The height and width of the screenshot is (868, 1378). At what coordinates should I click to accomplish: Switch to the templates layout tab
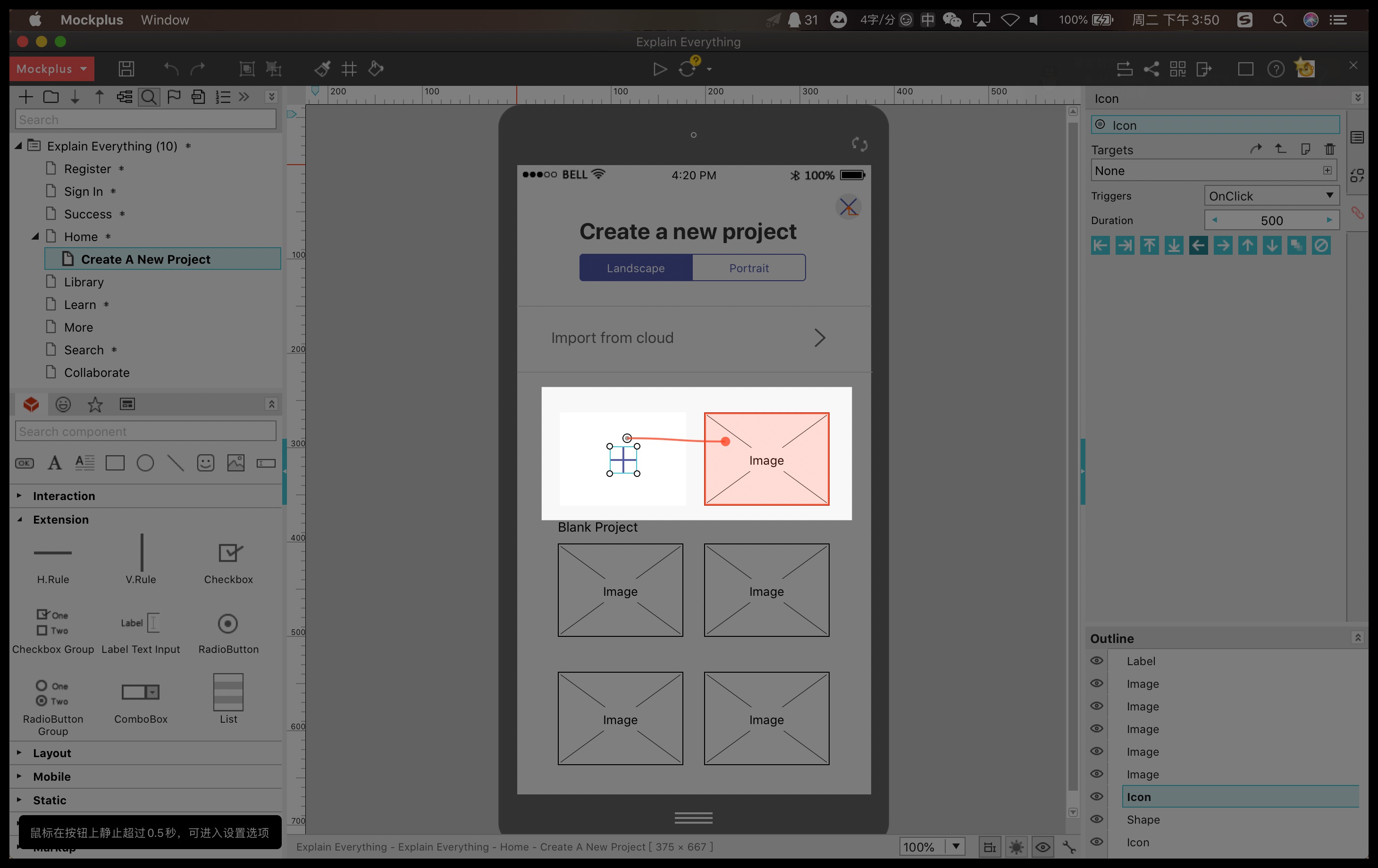pos(127,404)
